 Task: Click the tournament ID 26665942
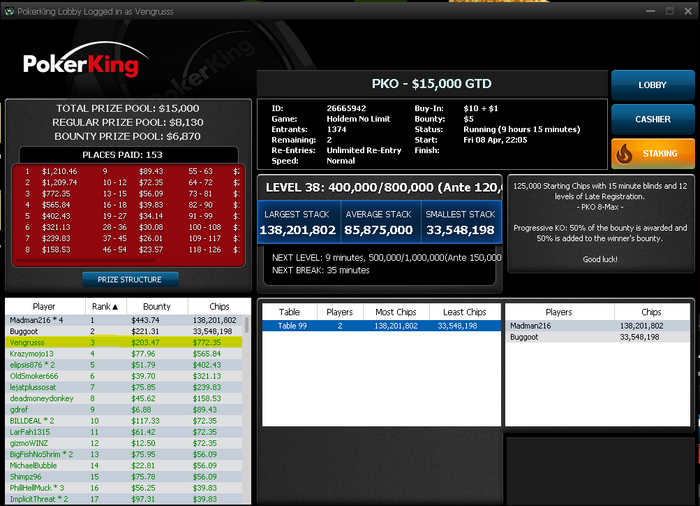pyautogui.click(x=346, y=108)
